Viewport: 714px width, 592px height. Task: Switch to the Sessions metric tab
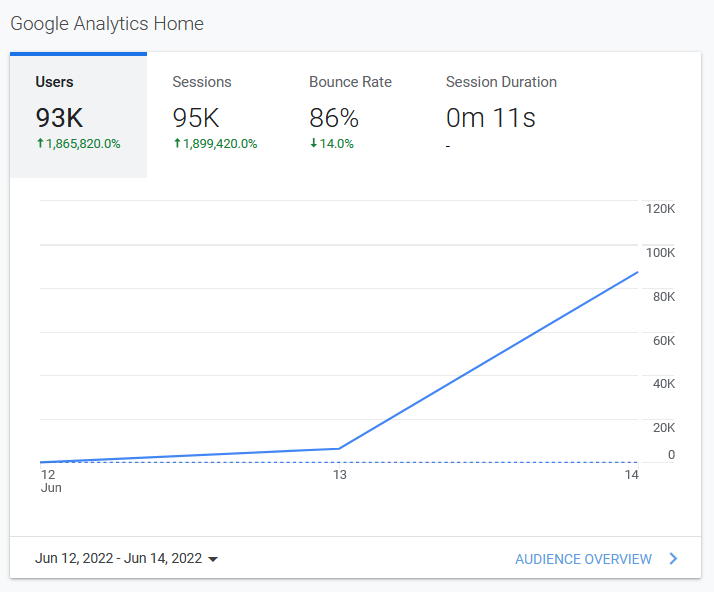[215, 115]
